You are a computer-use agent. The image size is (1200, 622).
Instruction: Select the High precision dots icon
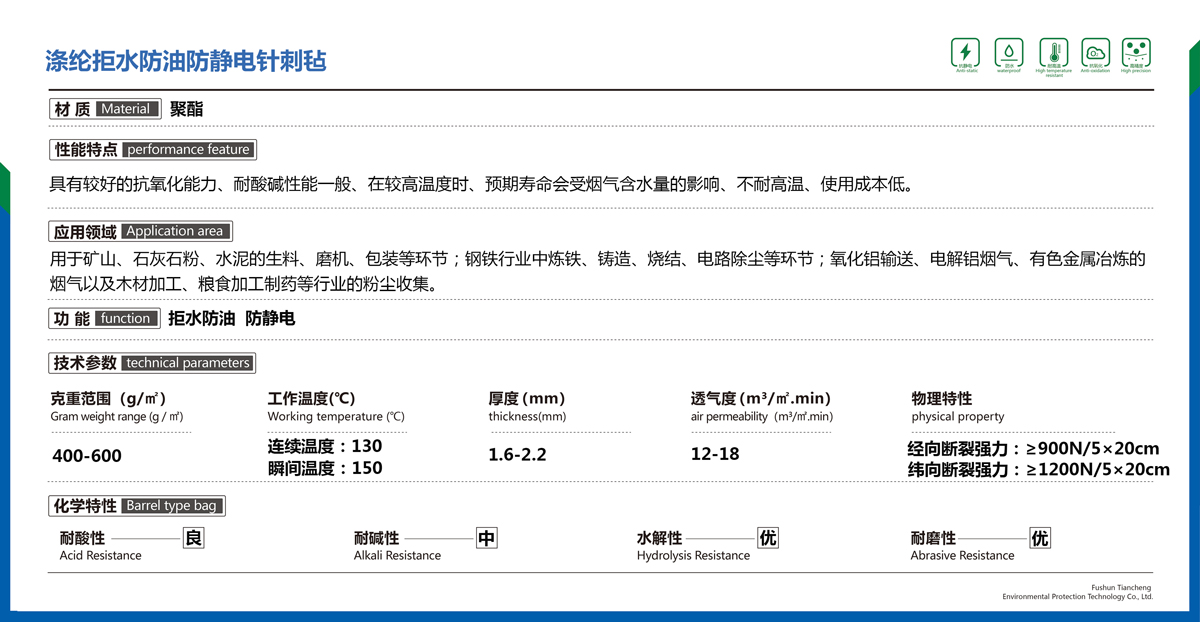point(1136,52)
